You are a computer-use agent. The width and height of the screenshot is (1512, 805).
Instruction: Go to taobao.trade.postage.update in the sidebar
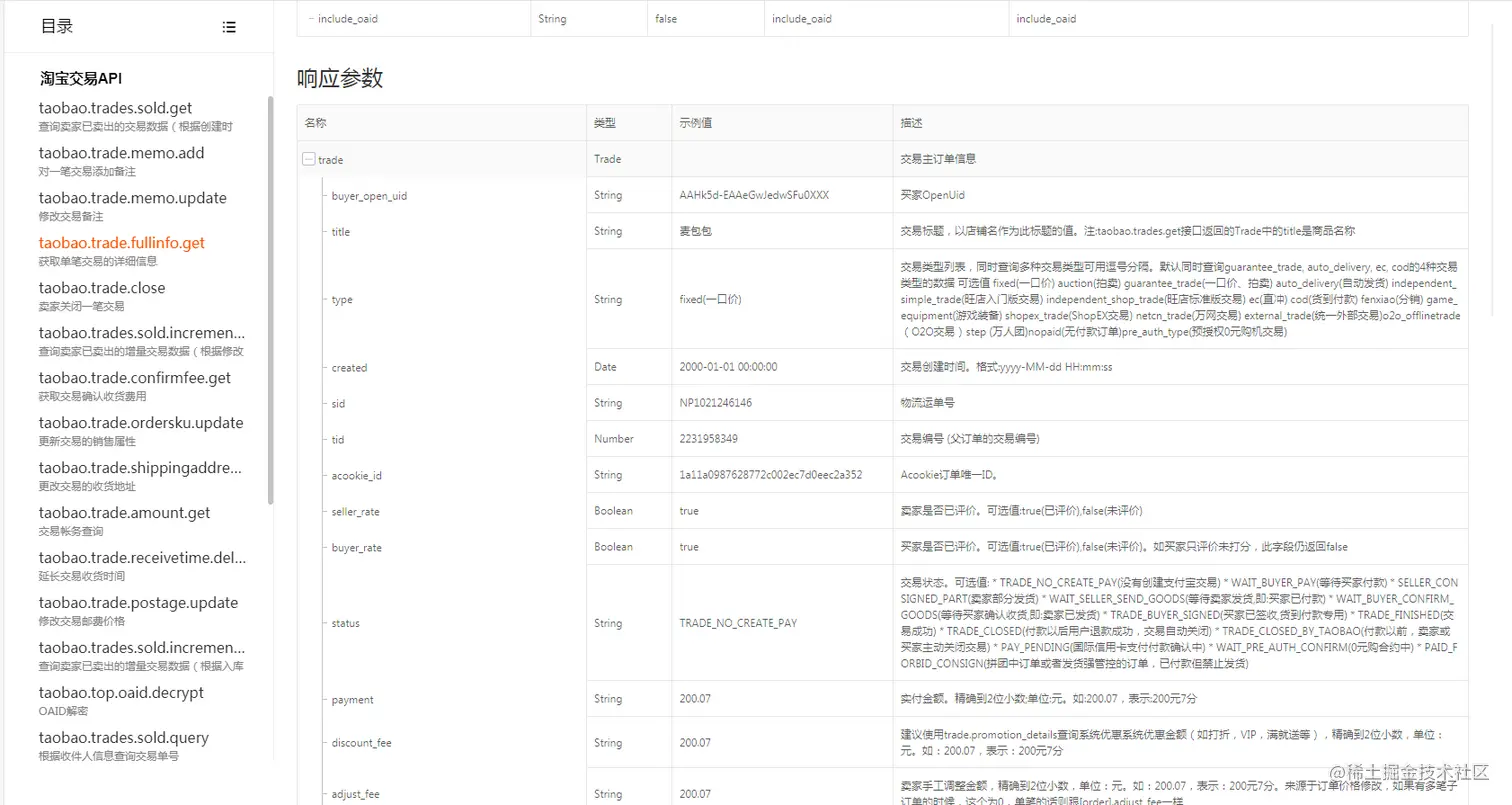pos(139,603)
